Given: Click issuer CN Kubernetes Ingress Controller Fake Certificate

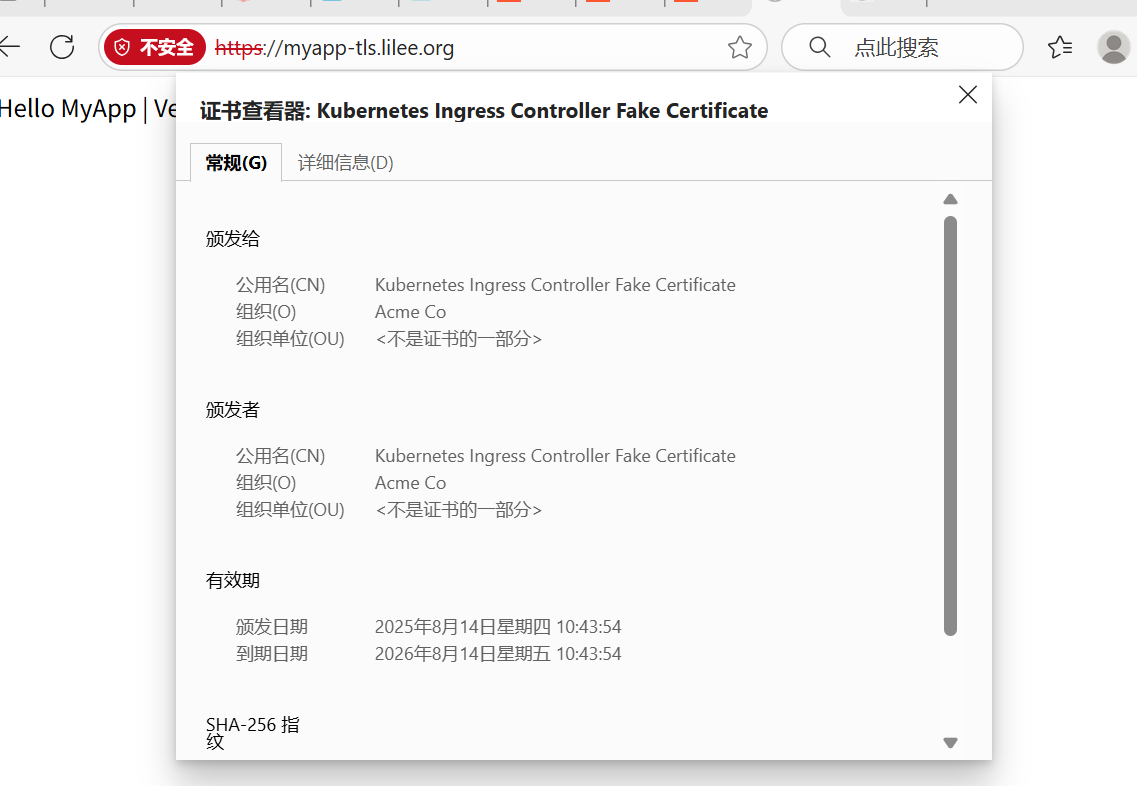Looking at the screenshot, I should [555, 456].
